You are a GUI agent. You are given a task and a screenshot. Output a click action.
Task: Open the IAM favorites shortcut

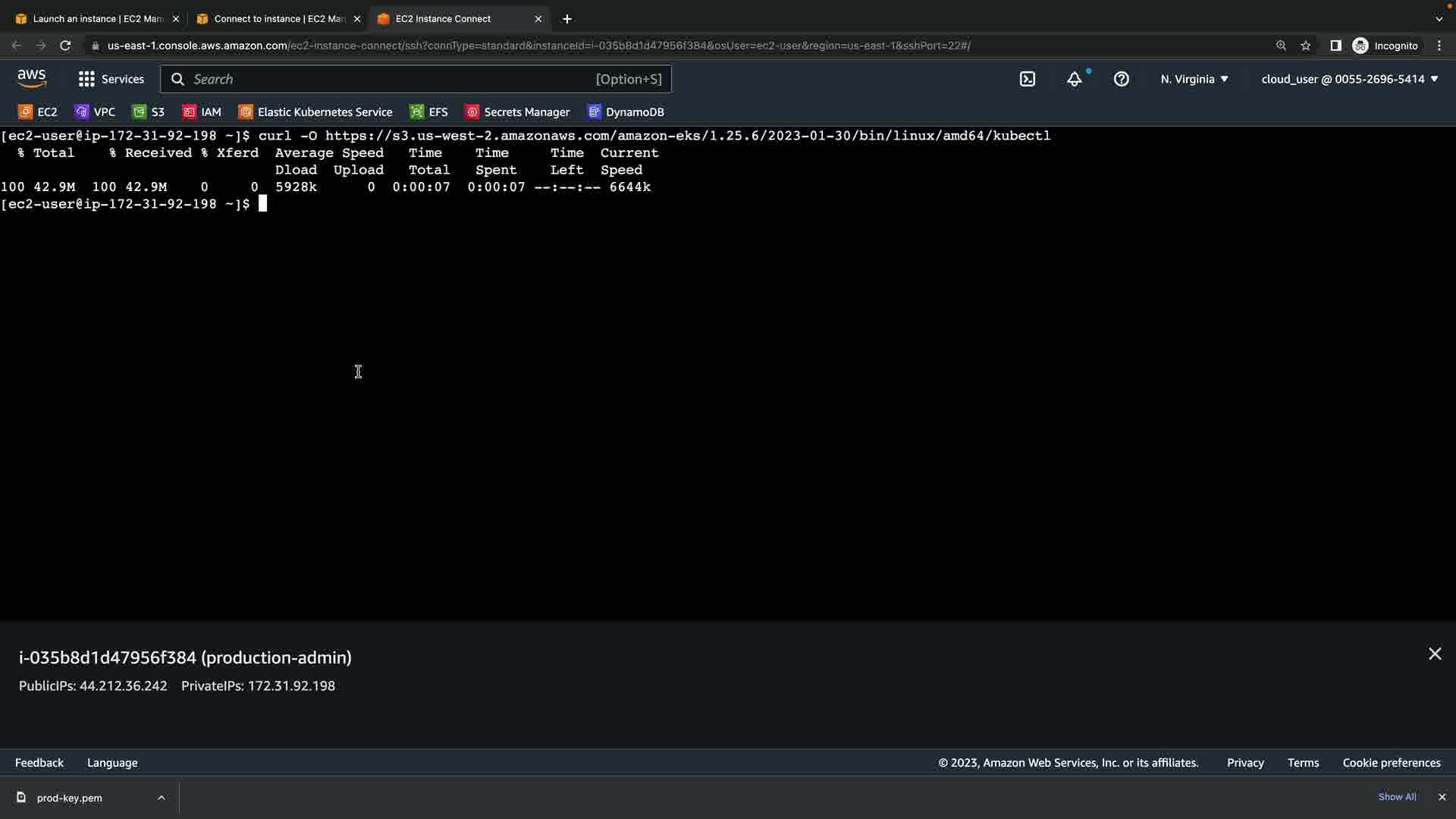[x=202, y=112]
